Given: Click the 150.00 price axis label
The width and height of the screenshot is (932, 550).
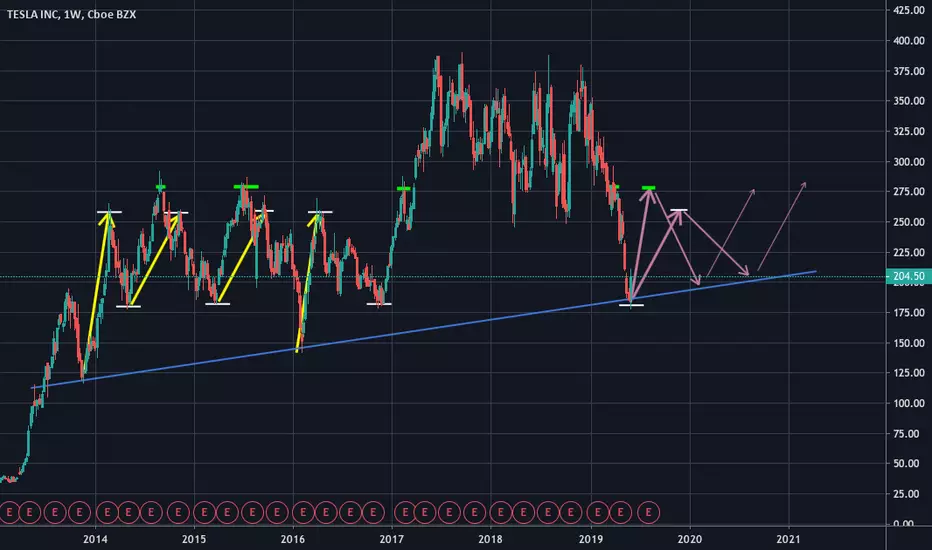Looking at the screenshot, I should tap(909, 343).
